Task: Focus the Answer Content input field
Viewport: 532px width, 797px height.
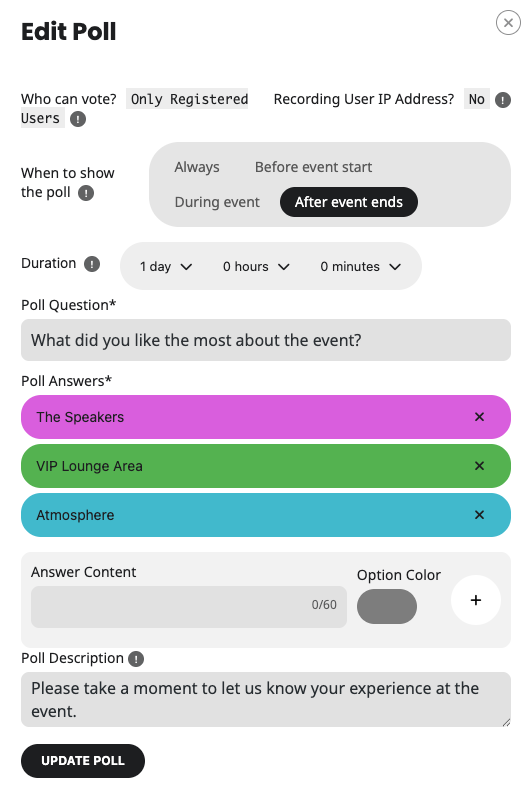Action: click(189, 607)
